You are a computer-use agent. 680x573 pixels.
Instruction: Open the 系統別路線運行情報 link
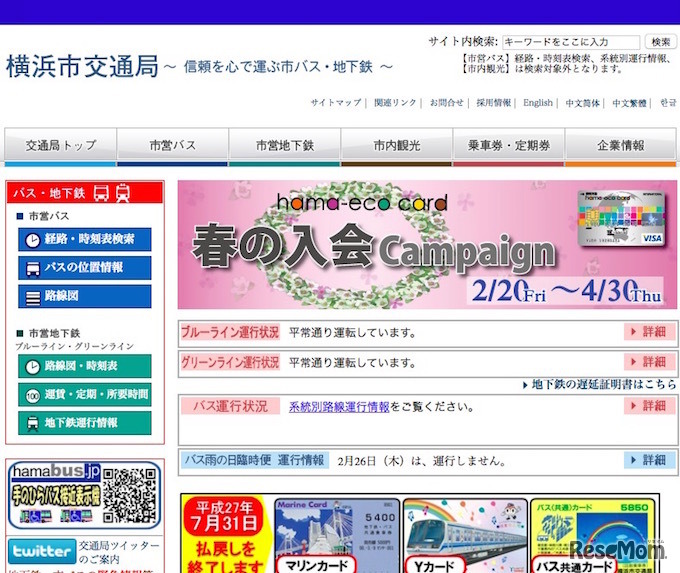tap(339, 407)
